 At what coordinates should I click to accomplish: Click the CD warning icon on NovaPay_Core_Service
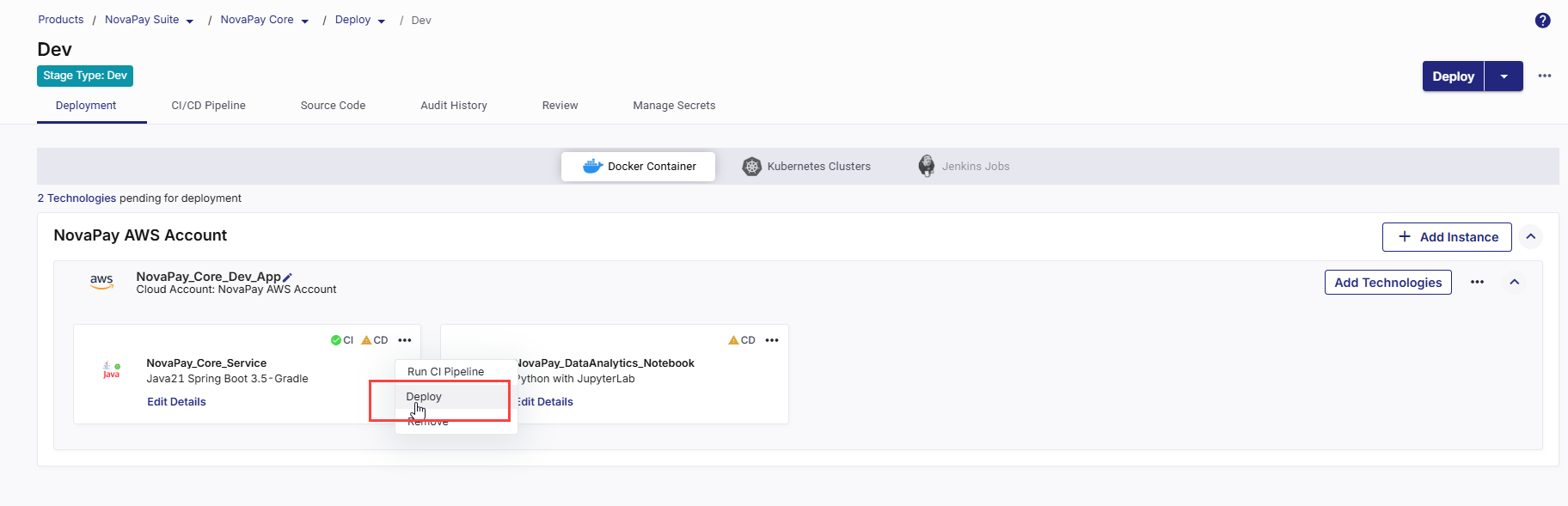(x=367, y=340)
